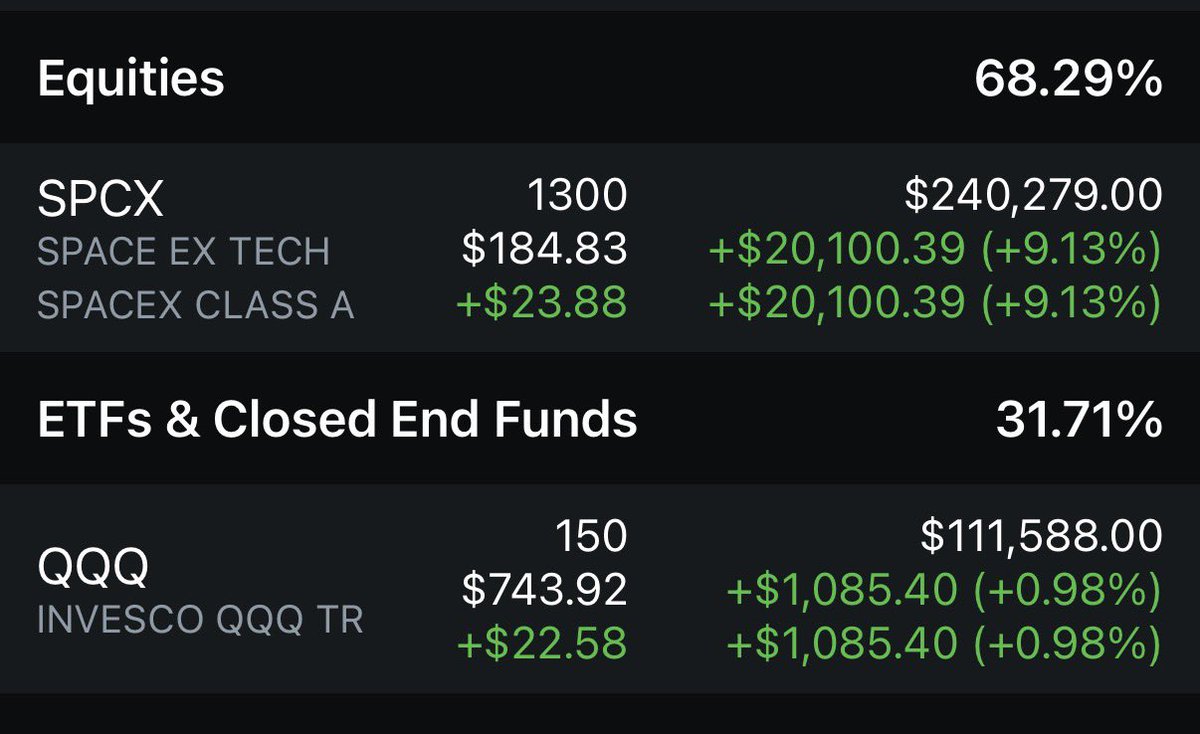Select the Equities section header

click(x=600, y=78)
